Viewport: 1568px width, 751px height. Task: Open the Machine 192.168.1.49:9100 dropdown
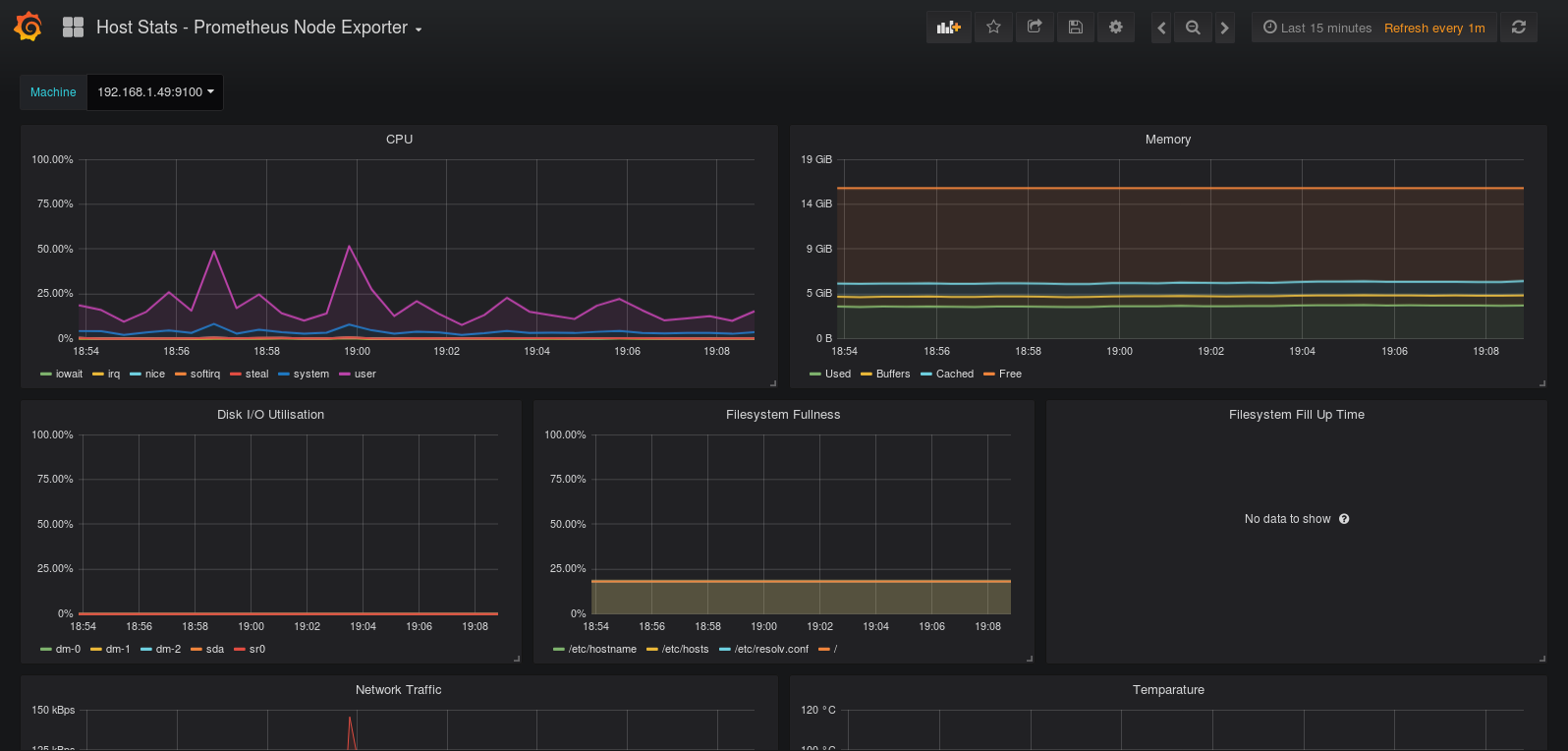155,92
